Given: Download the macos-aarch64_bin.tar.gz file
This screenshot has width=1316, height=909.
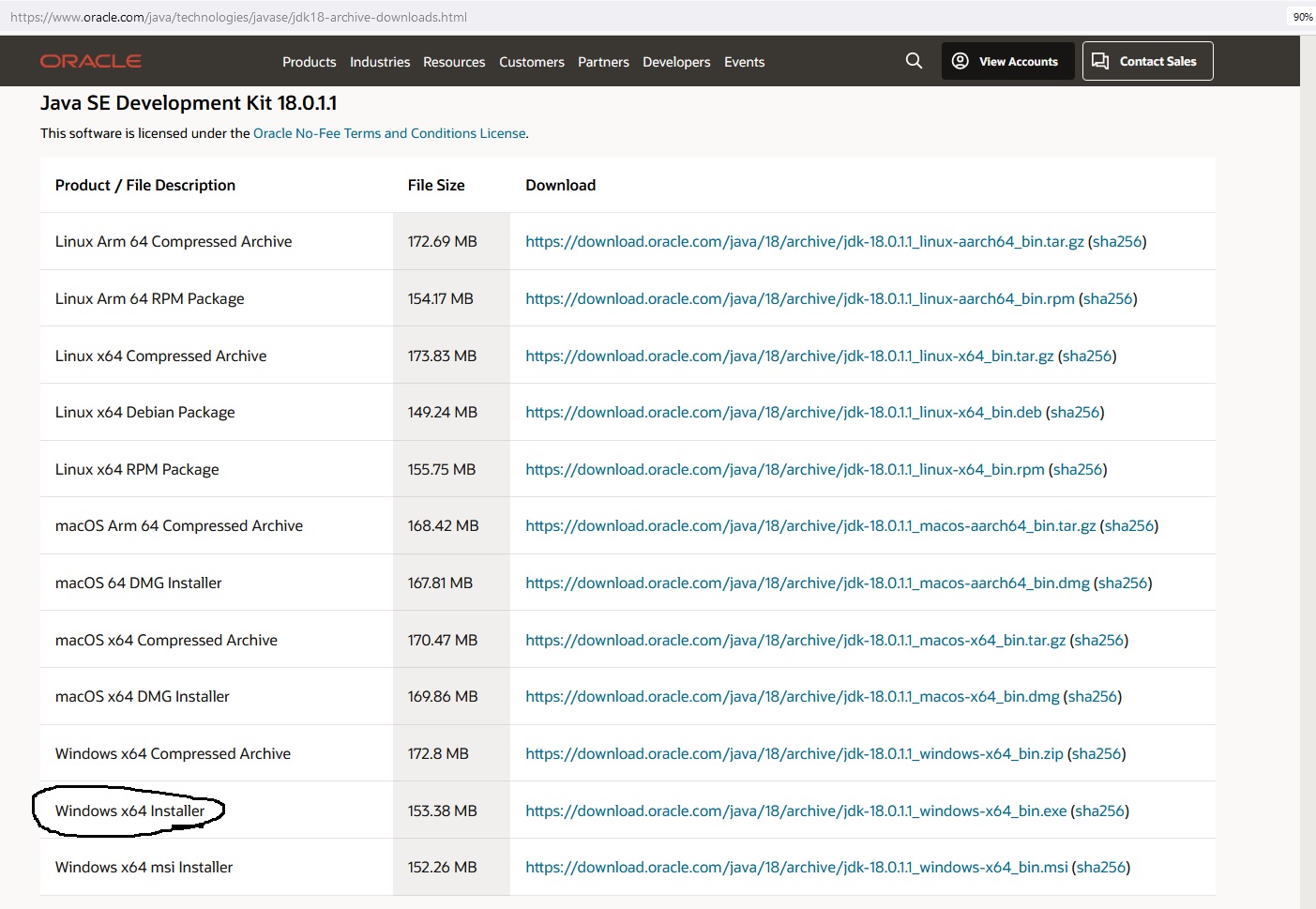Looking at the screenshot, I should [x=810, y=526].
